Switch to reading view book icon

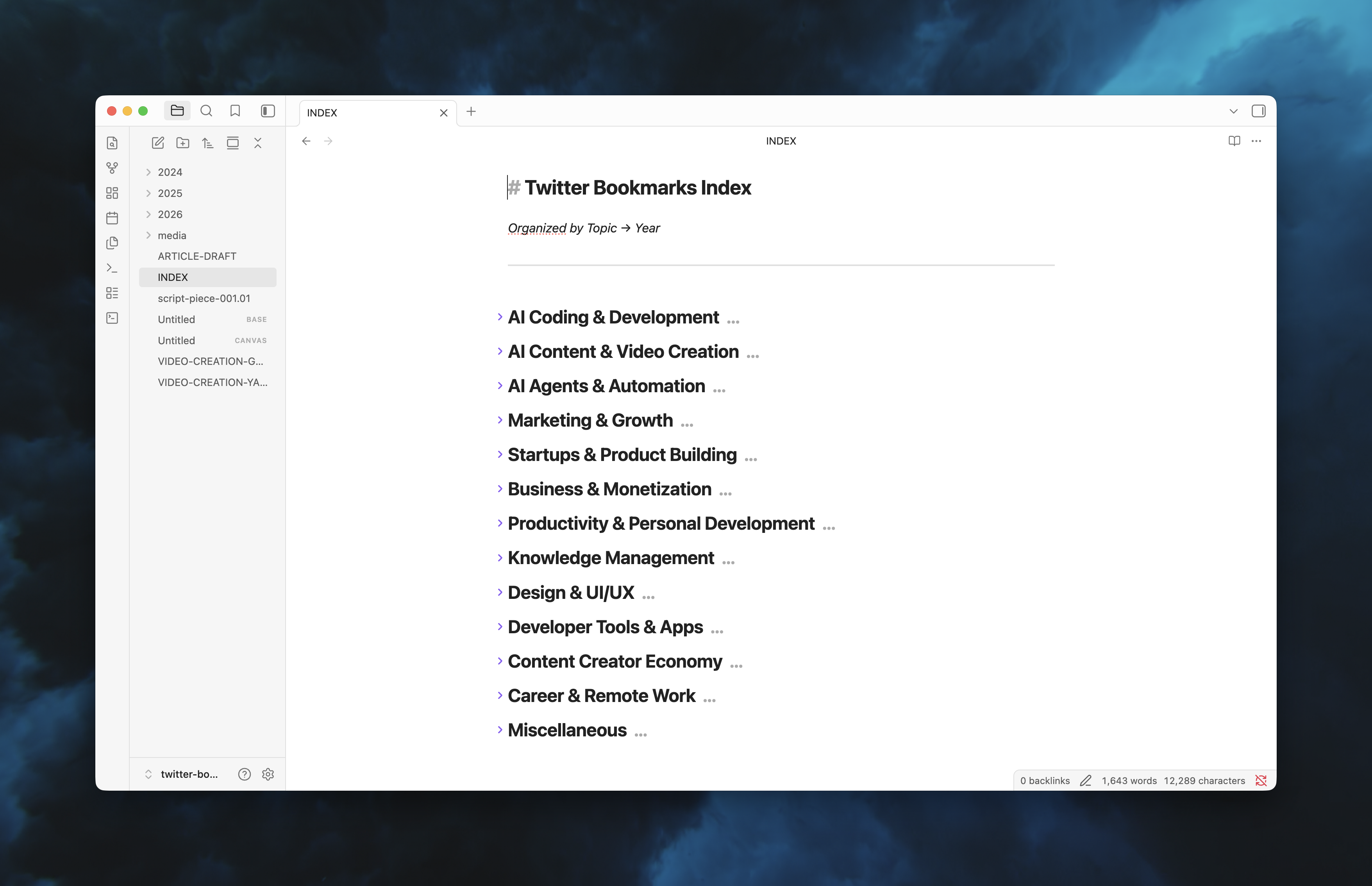tap(1234, 141)
